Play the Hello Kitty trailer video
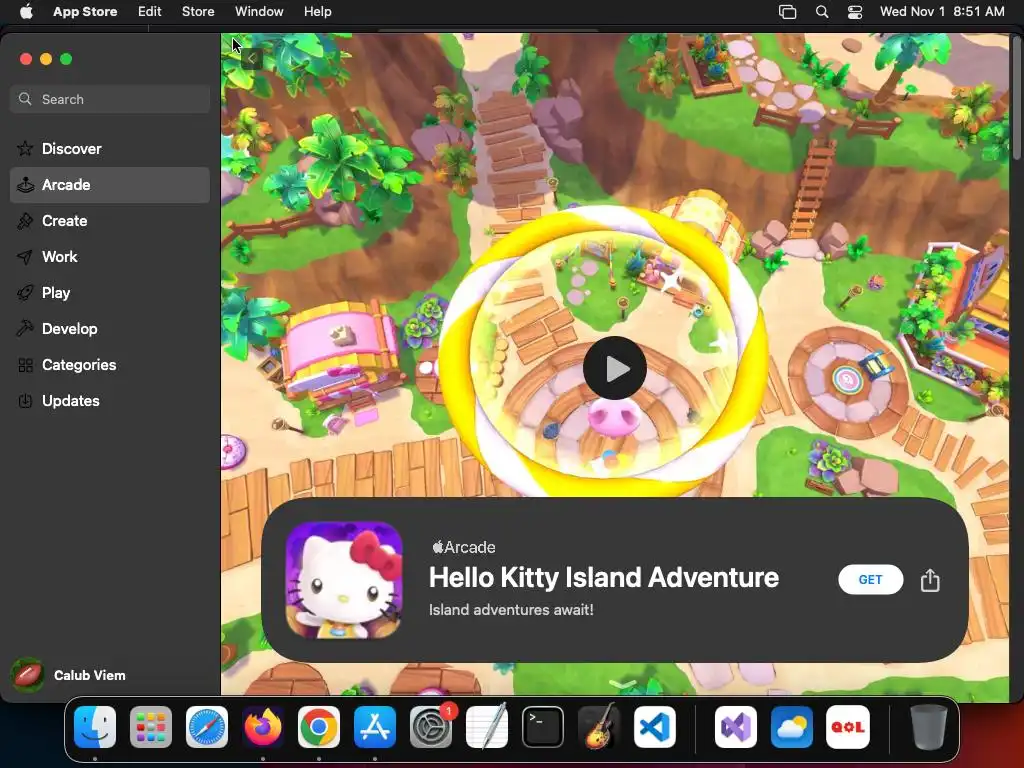The height and width of the screenshot is (768, 1024). 615,368
